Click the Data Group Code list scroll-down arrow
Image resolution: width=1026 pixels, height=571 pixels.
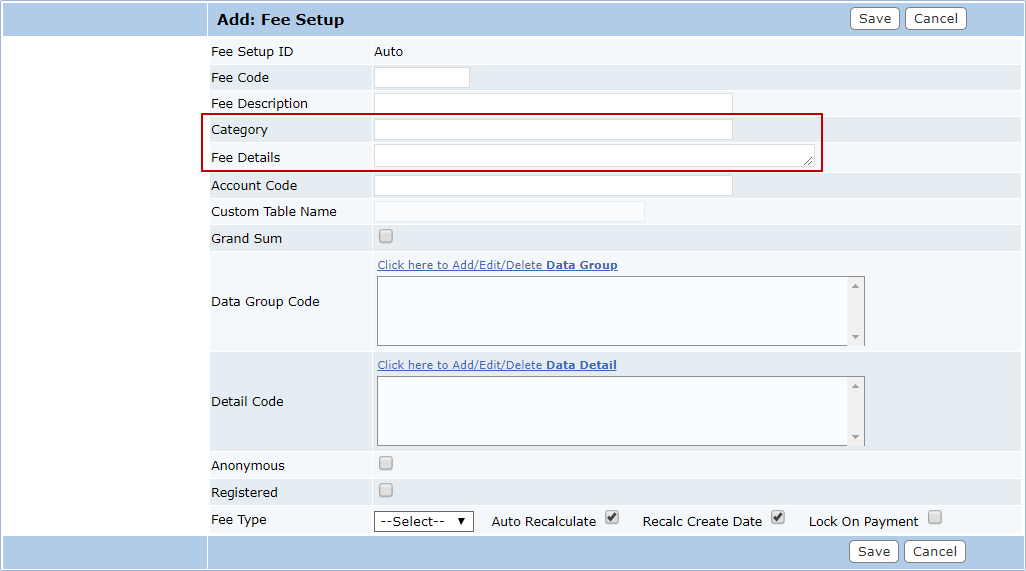[x=855, y=337]
